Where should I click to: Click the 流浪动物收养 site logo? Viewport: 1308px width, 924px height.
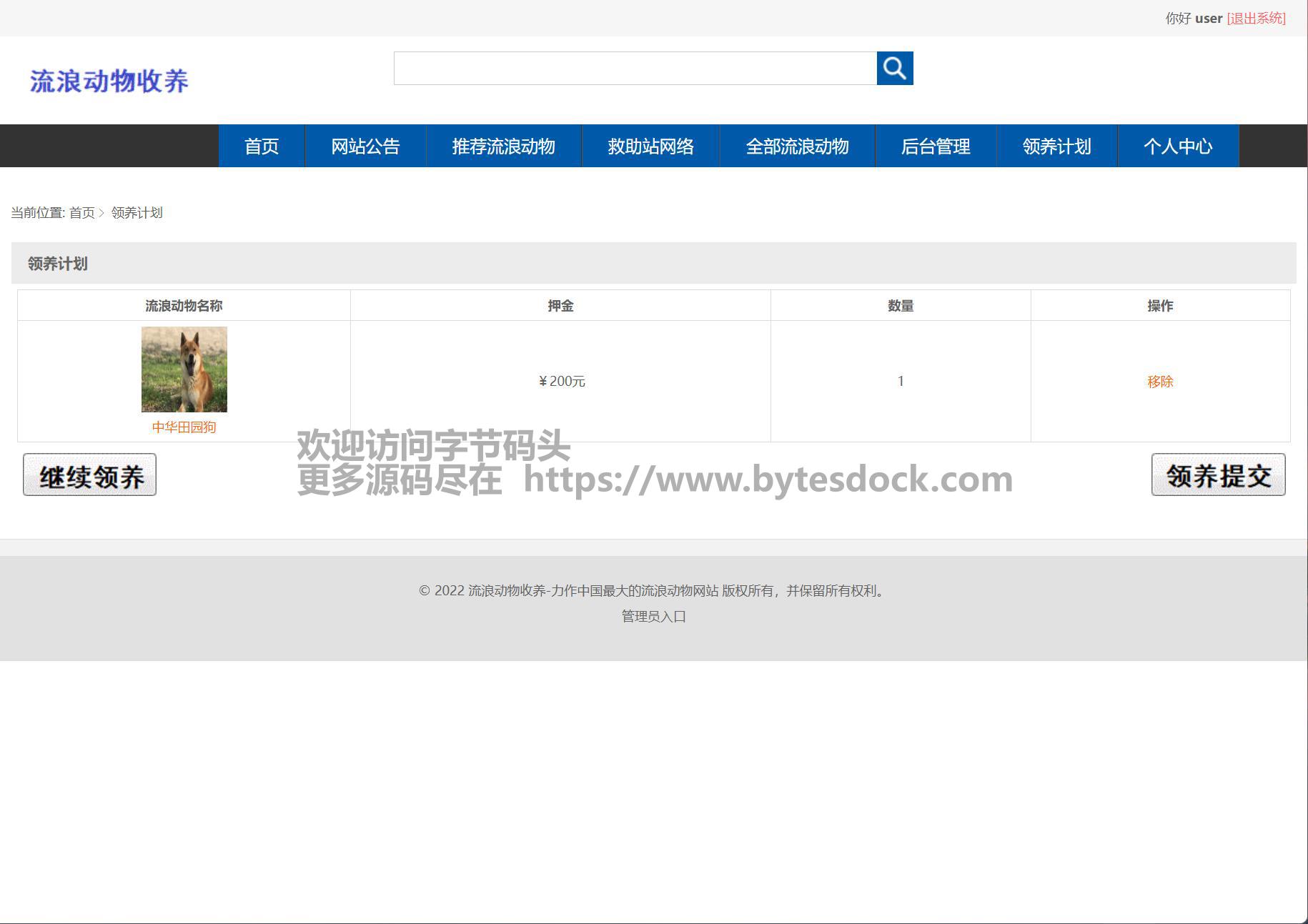click(109, 81)
